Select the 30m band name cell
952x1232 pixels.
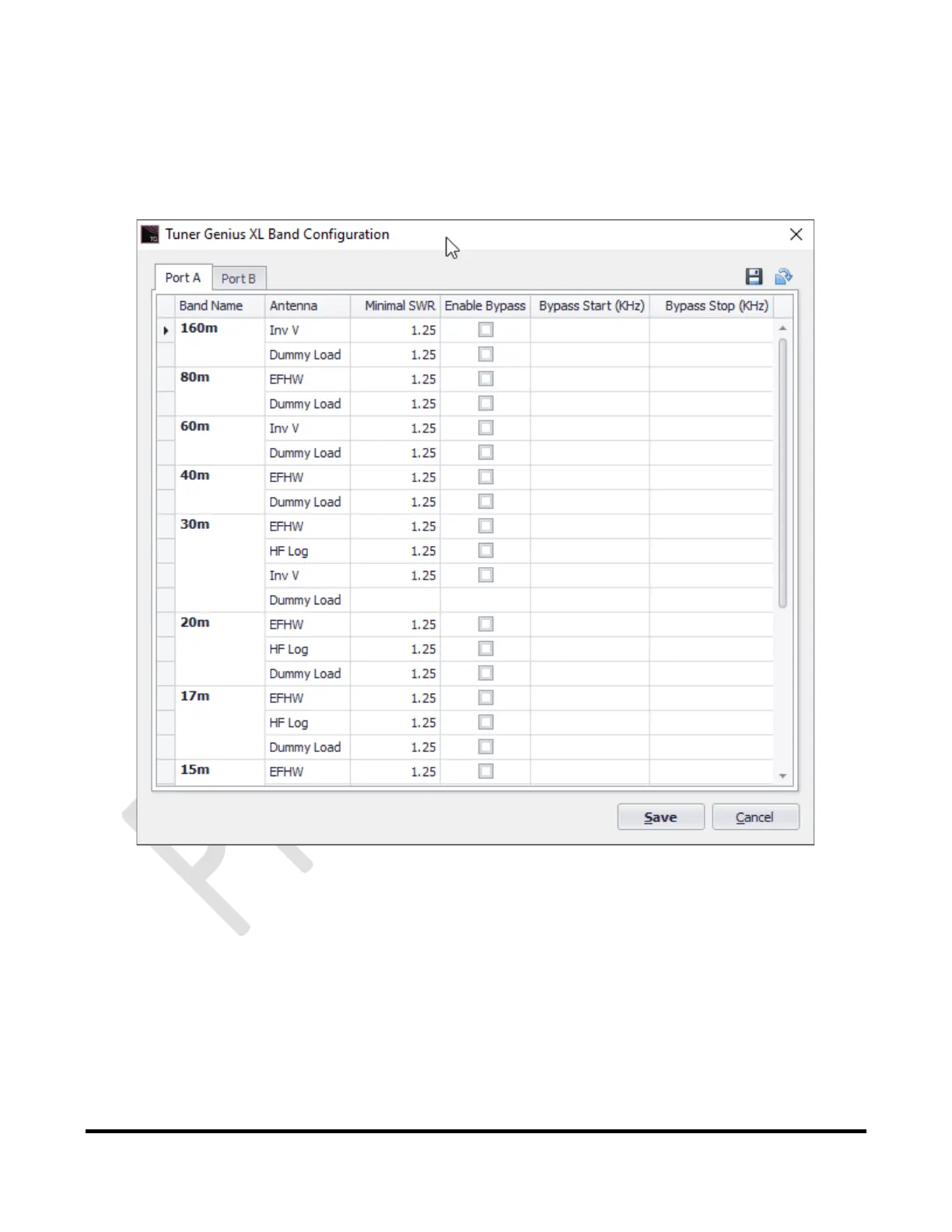tap(220, 563)
